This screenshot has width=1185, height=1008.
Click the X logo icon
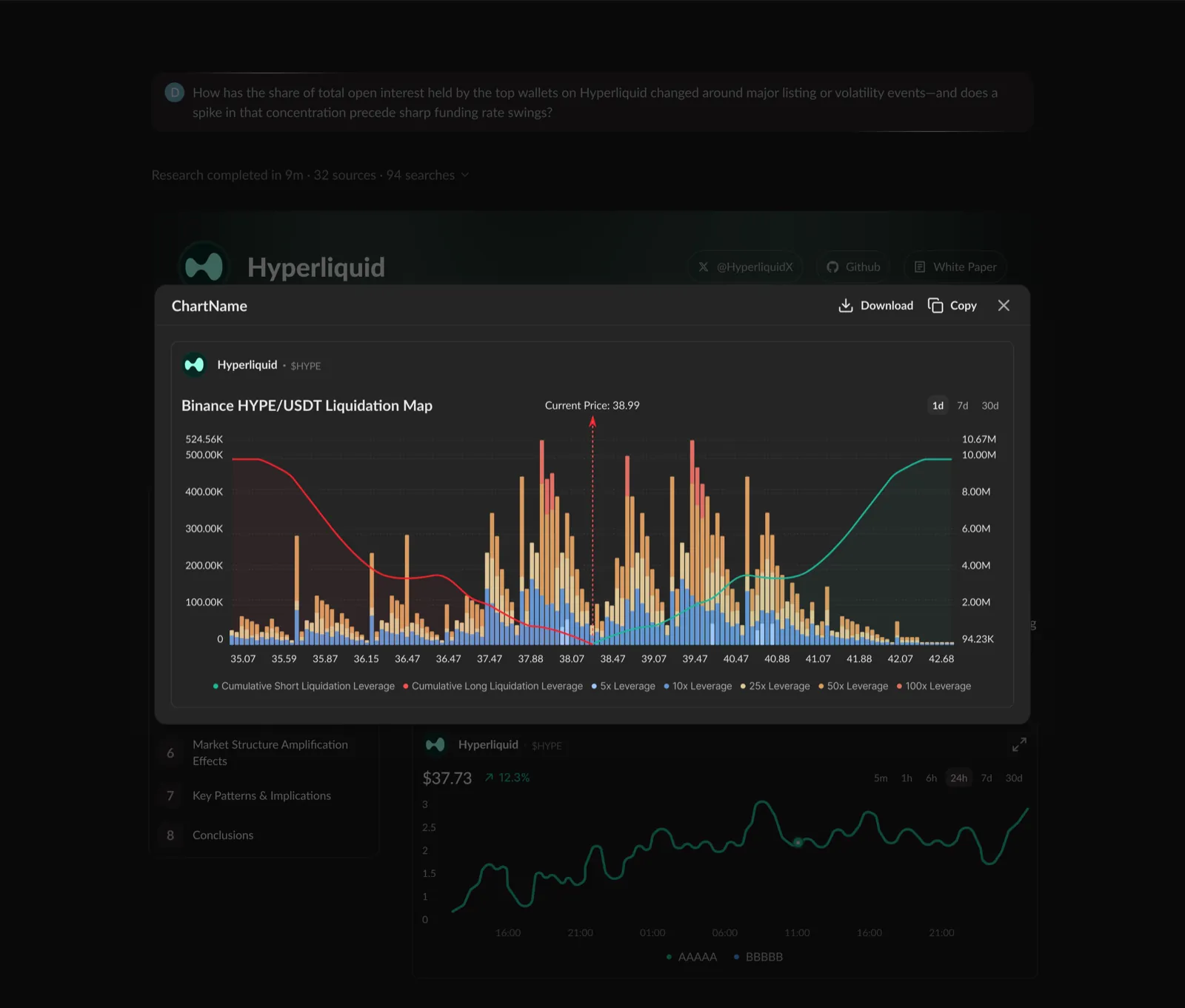[704, 267]
